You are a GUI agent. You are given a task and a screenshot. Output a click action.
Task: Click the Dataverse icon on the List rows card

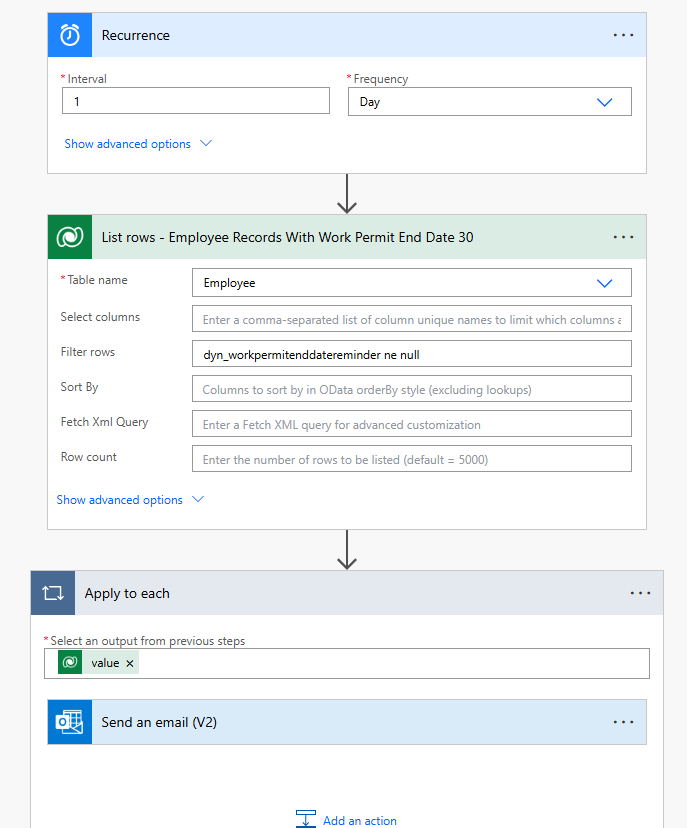point(69,237)
